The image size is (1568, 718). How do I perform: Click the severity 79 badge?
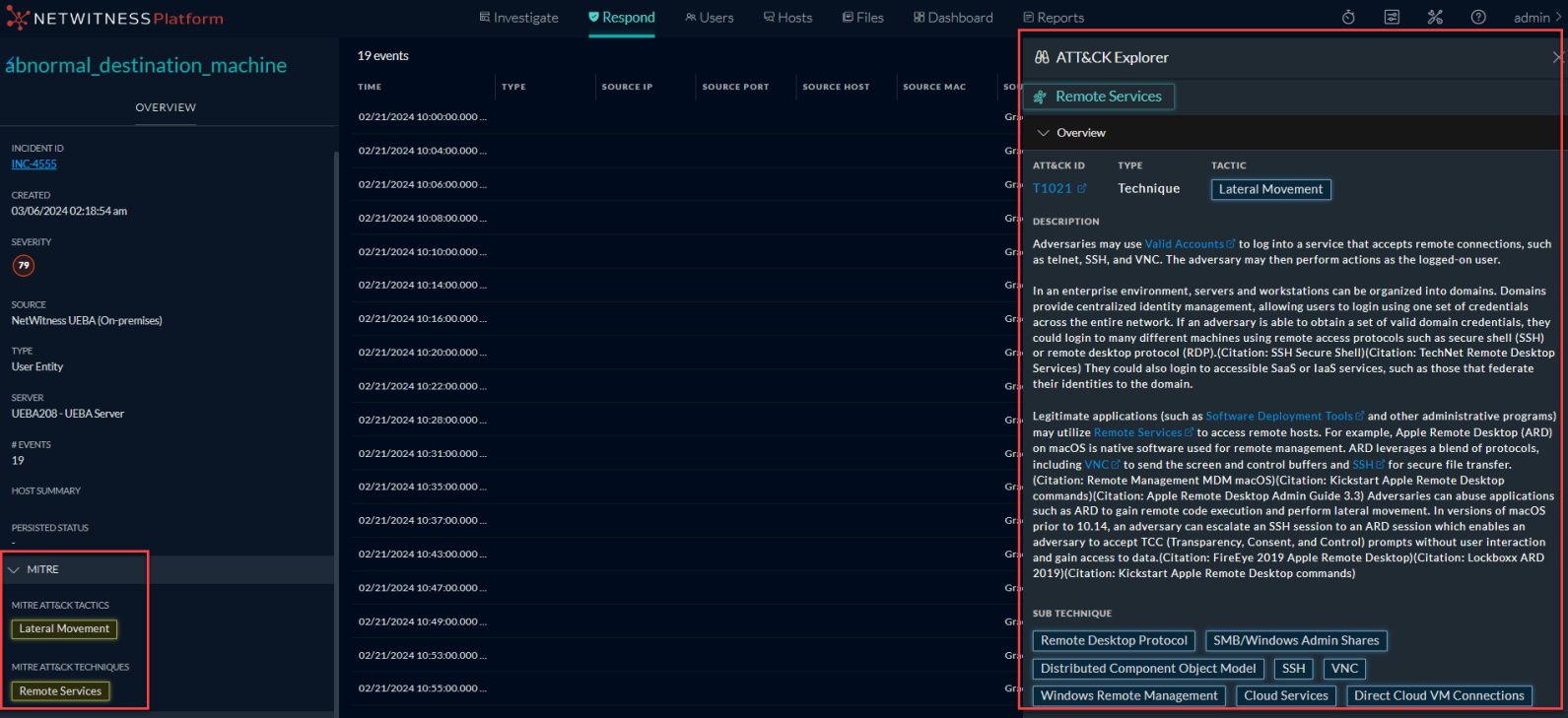24,265
